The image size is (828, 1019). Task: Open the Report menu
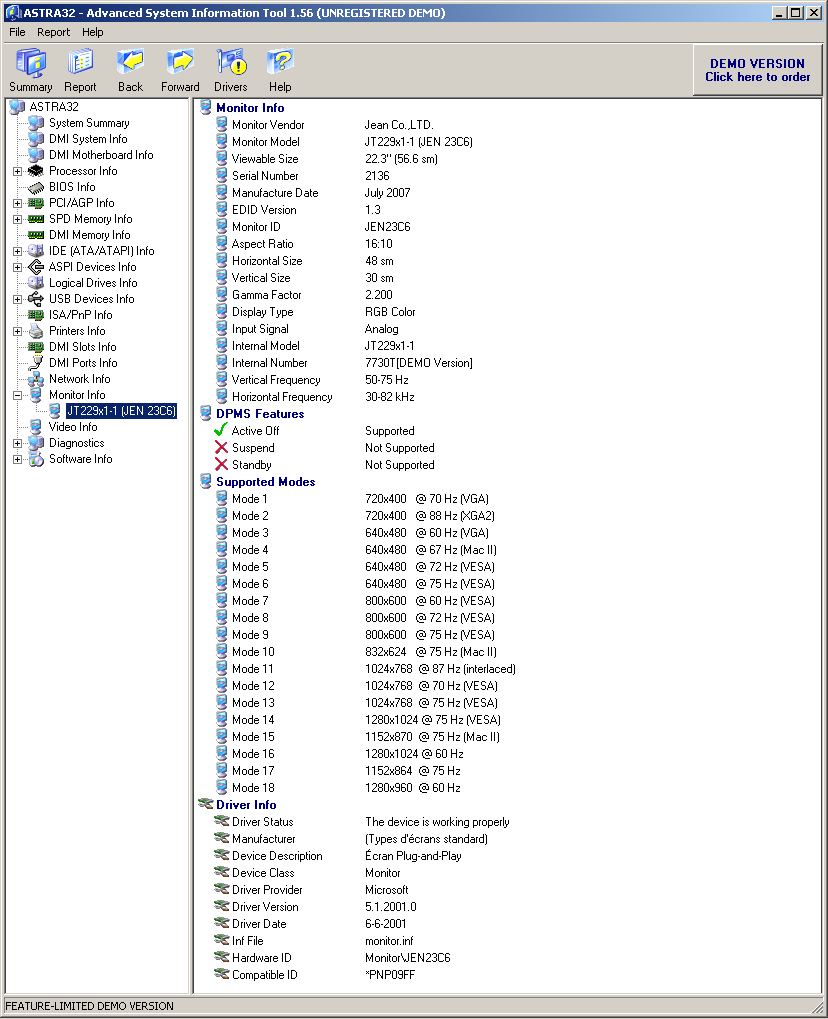(53, 32)
